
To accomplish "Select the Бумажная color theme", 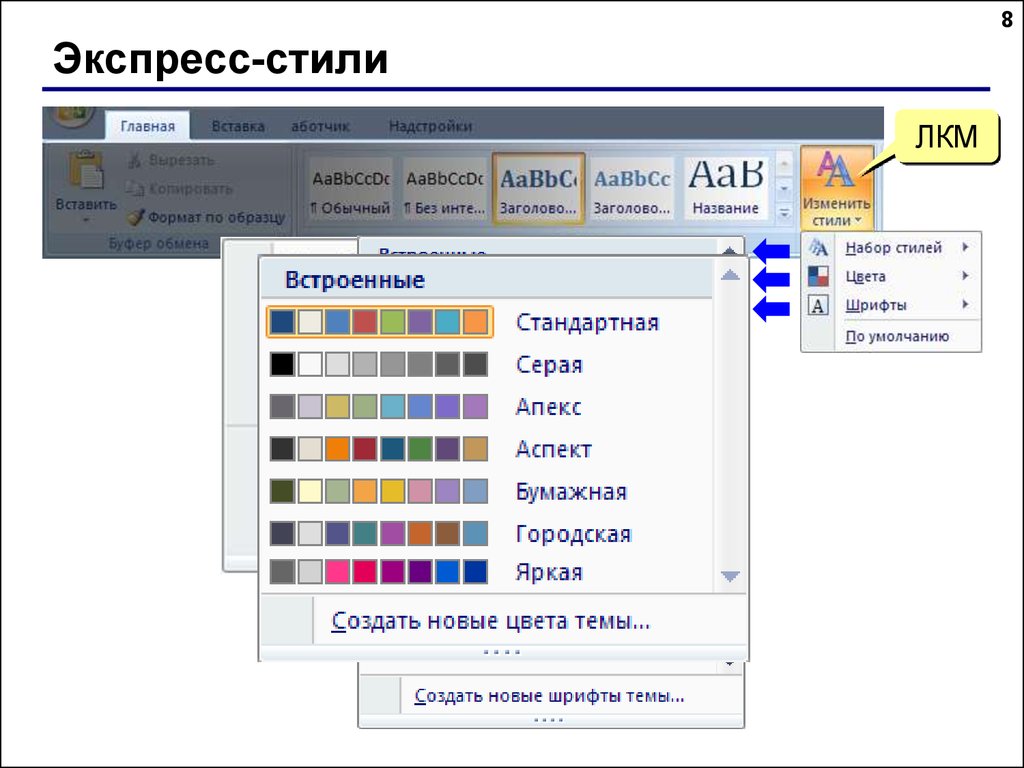I will (x=487, y=492).
